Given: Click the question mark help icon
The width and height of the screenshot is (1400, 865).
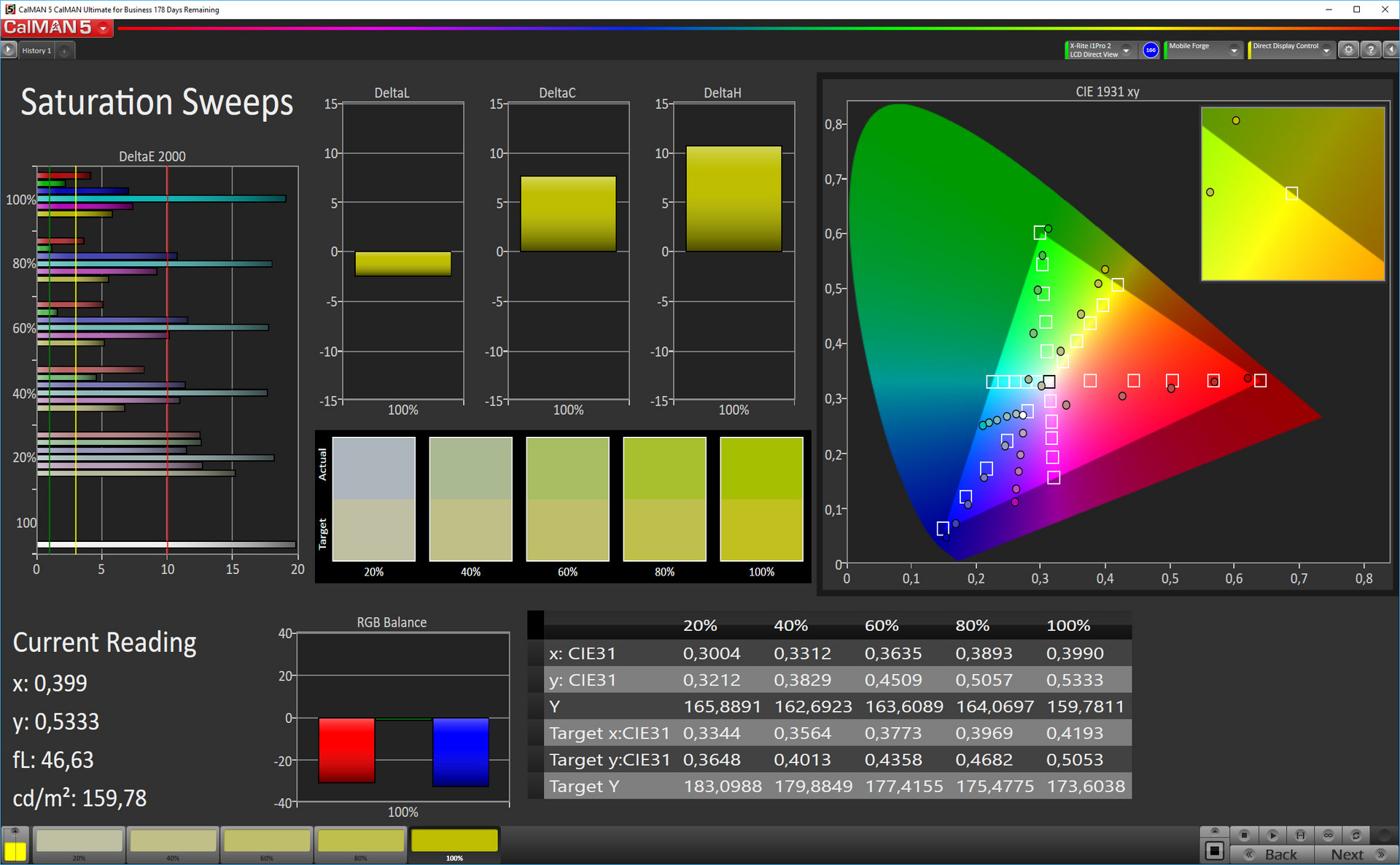Looking at the screenshot, I should click(1371, 50).
